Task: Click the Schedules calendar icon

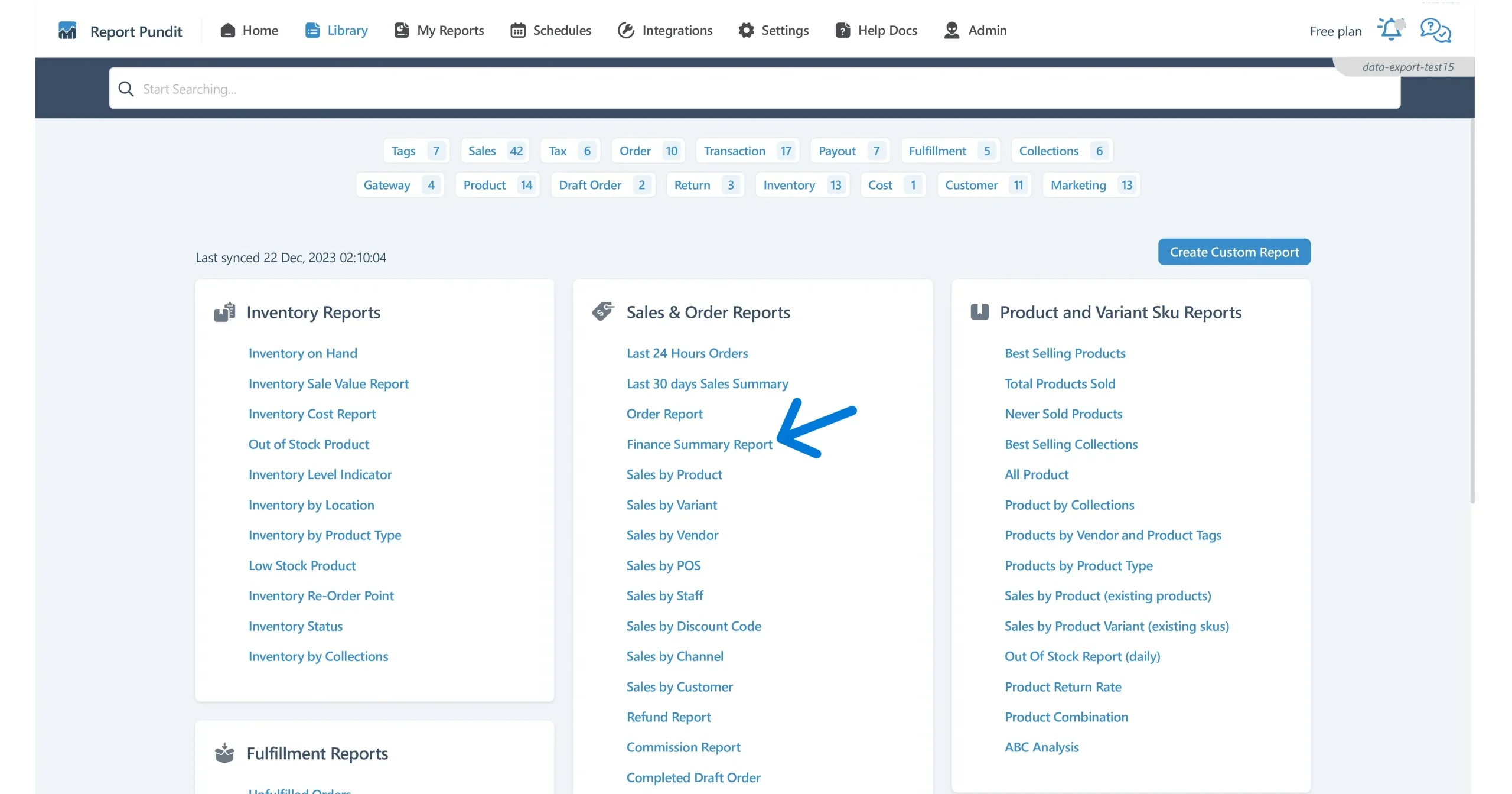Action: pos(518,30)
